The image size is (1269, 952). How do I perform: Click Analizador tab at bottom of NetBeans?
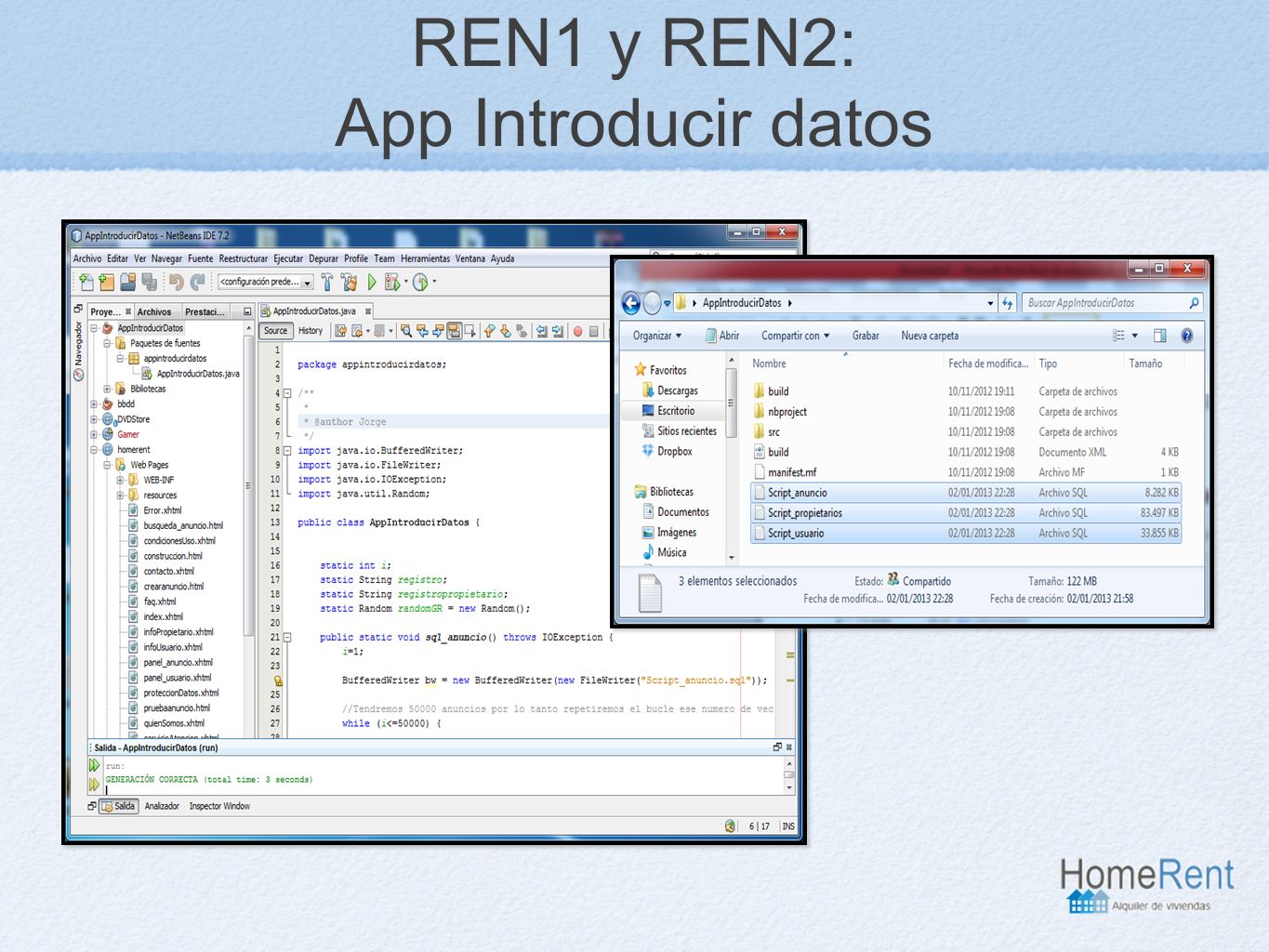click(x=162, y=807)
